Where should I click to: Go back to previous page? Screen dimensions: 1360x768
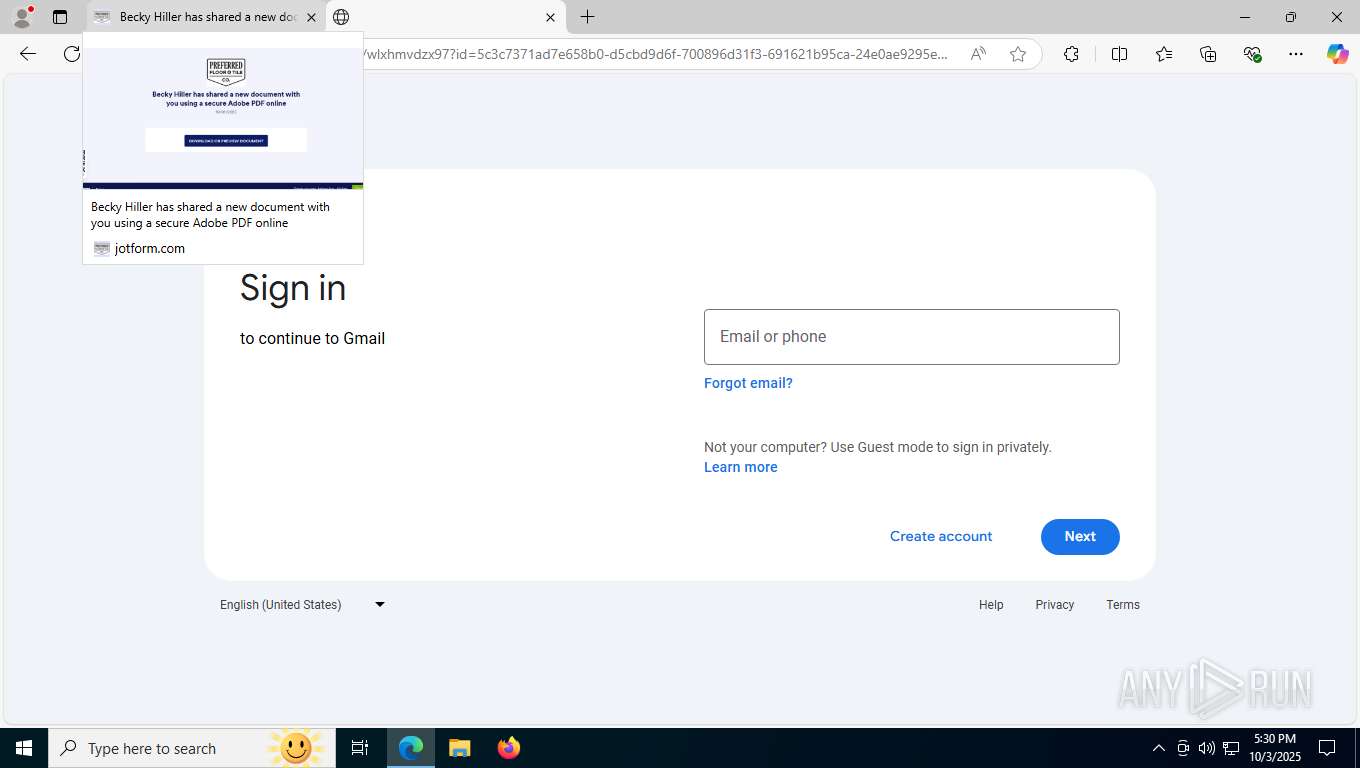coord(28,54)
